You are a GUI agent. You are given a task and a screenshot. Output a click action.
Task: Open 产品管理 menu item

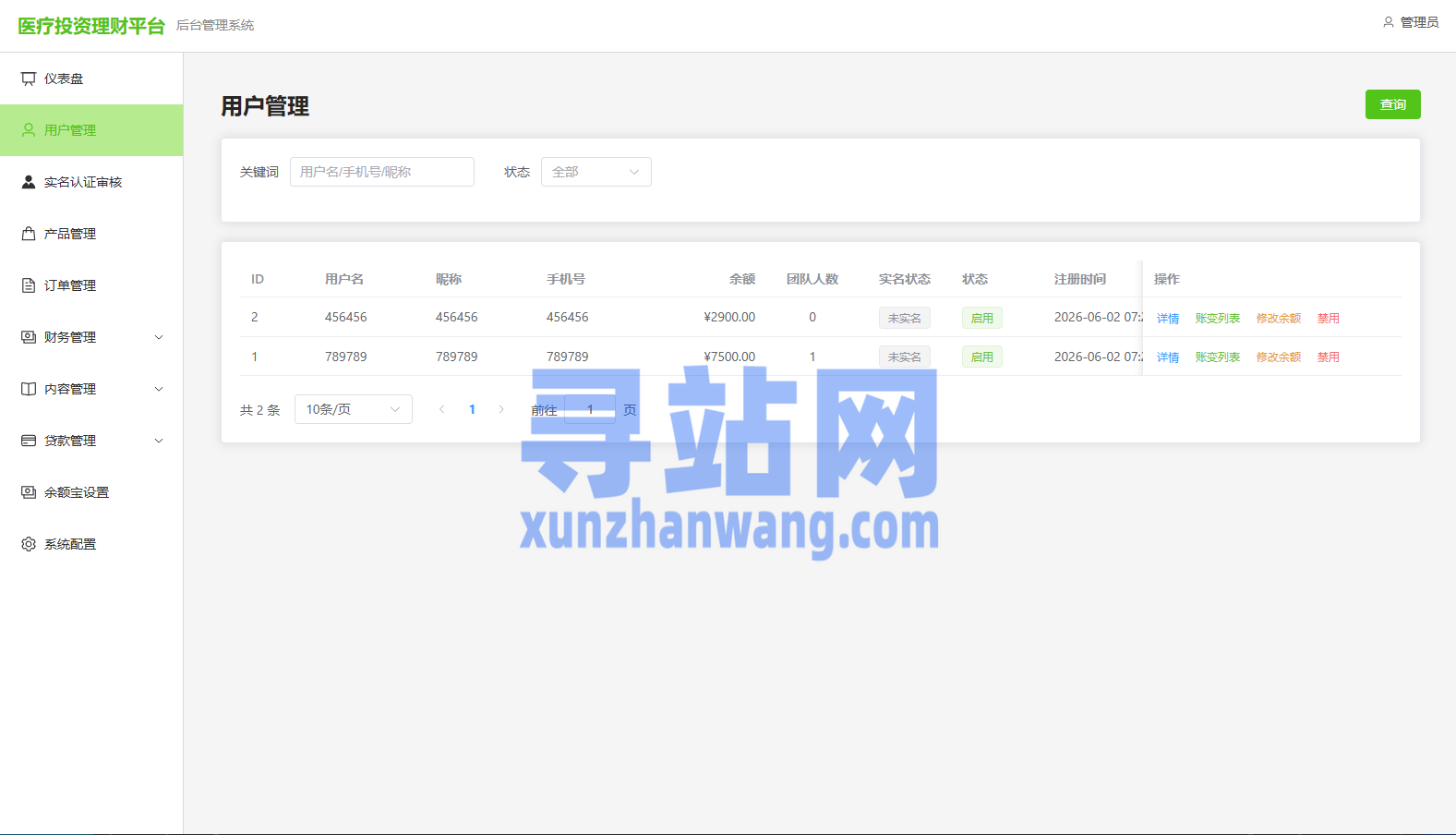[91, 234]
